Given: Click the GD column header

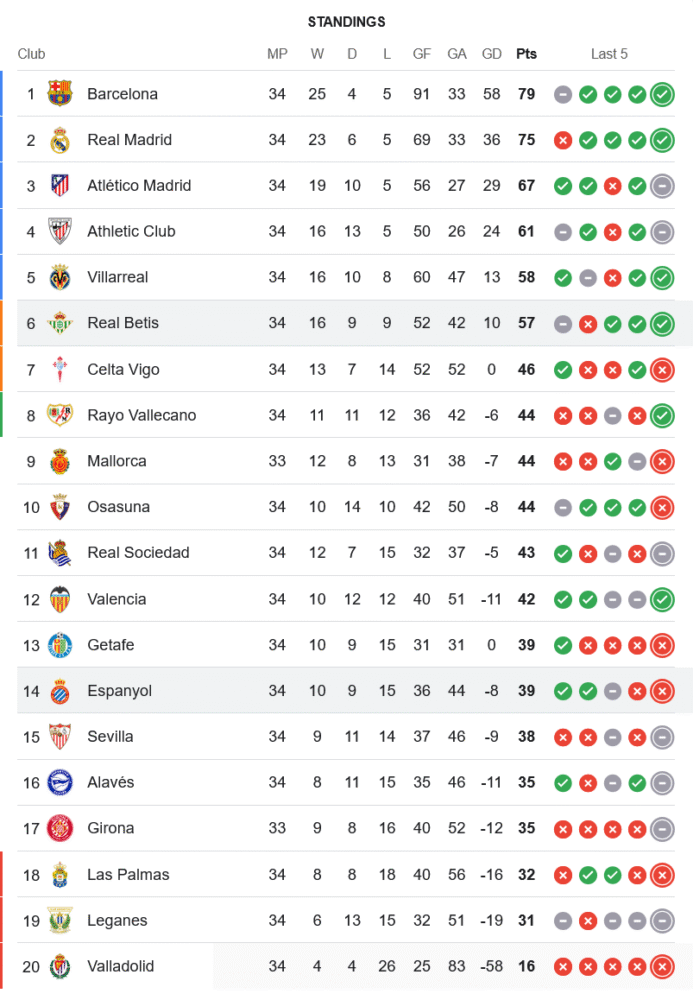Looking at the screenshot, I should coord(492,54).
